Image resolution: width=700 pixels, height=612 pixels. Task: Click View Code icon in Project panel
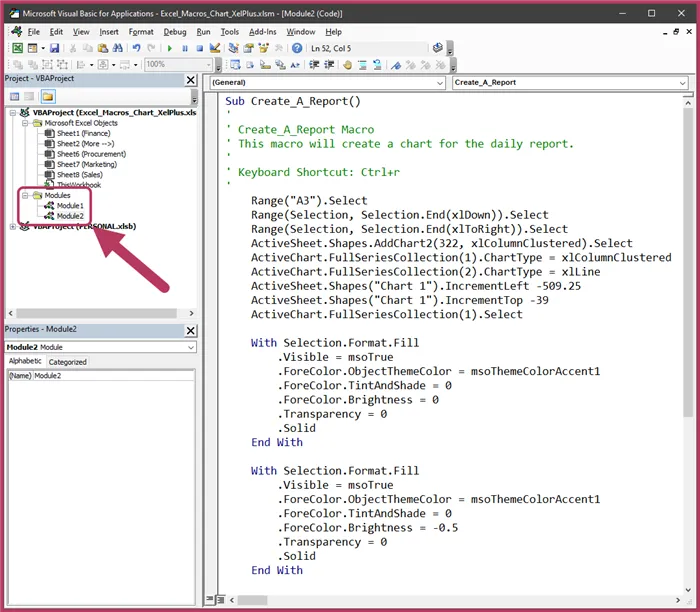(14, 97)
